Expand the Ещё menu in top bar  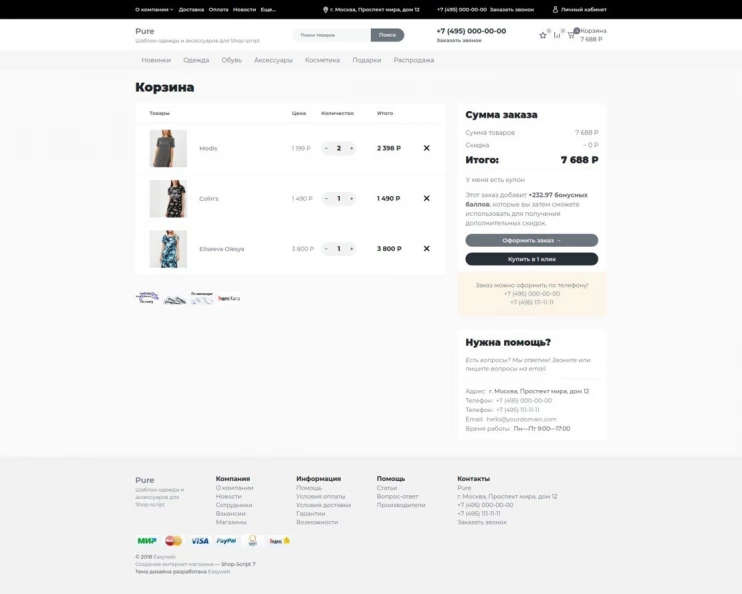[x=268, y=9]
